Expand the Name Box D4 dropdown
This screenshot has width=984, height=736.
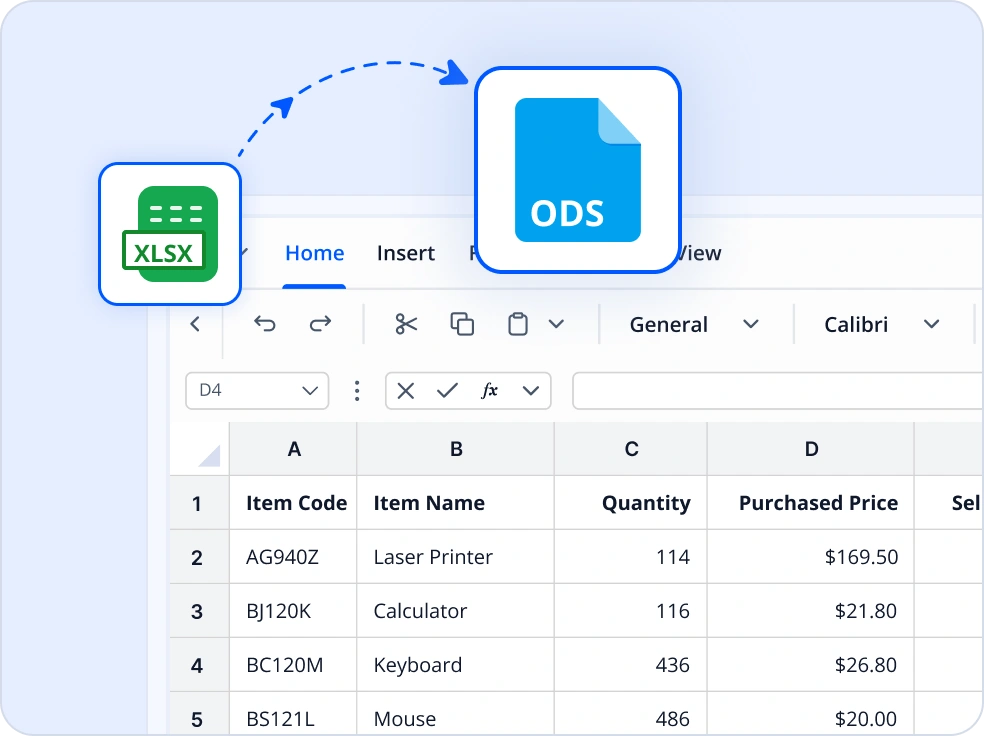coord(310,391)
